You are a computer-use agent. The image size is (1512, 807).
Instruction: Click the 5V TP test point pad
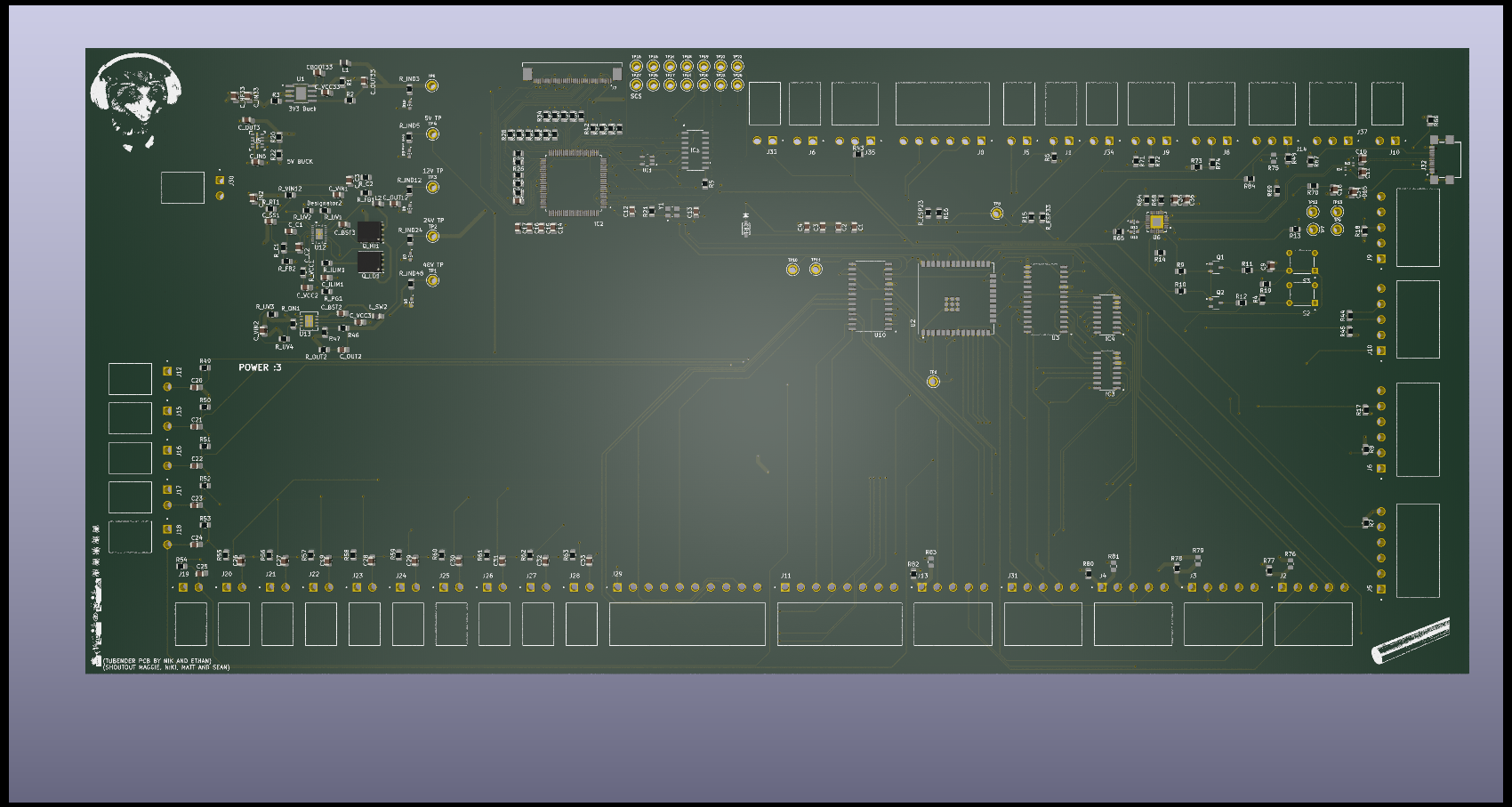432,134
